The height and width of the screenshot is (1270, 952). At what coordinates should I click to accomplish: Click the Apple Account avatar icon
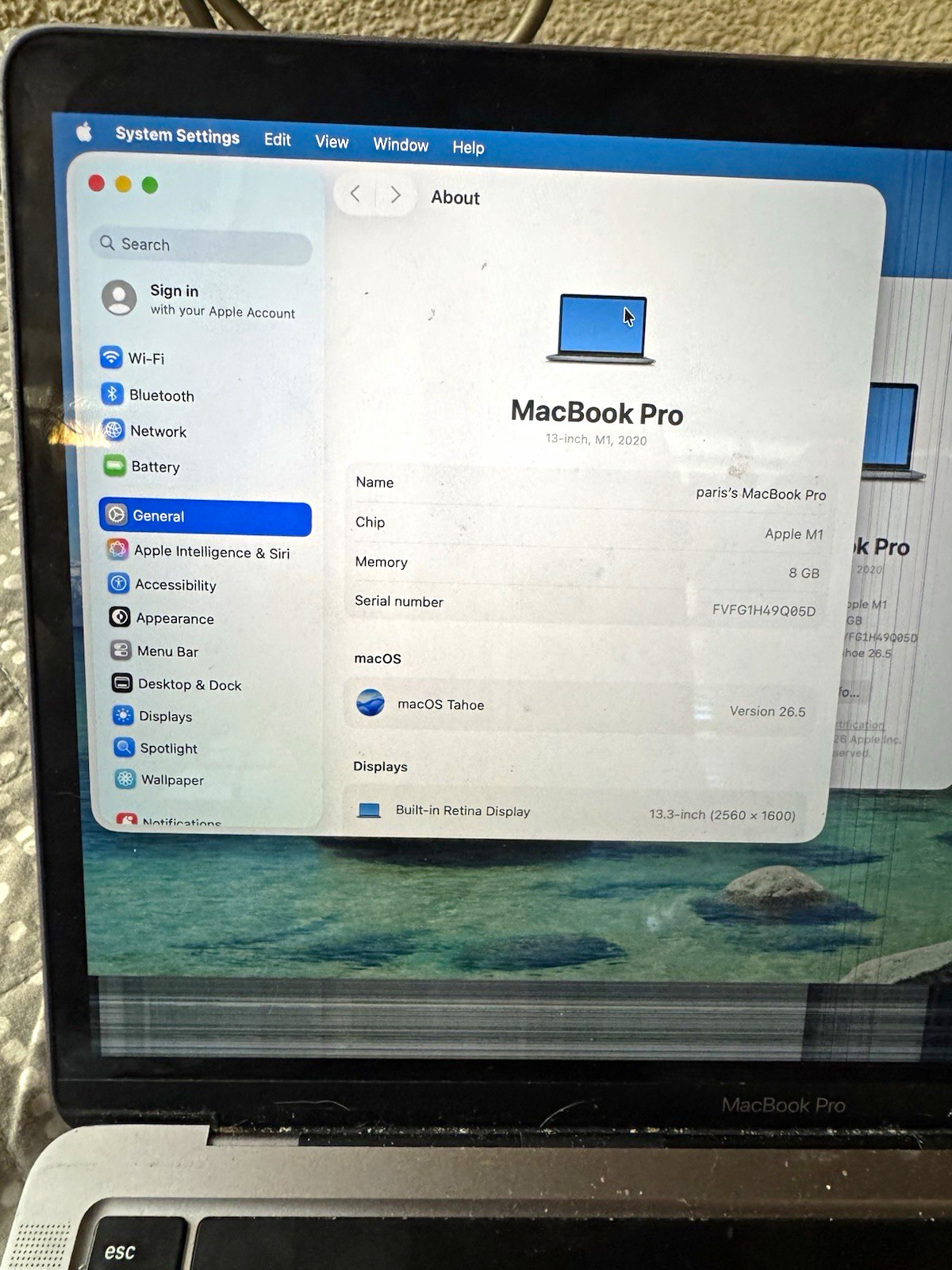coord(119,298)
